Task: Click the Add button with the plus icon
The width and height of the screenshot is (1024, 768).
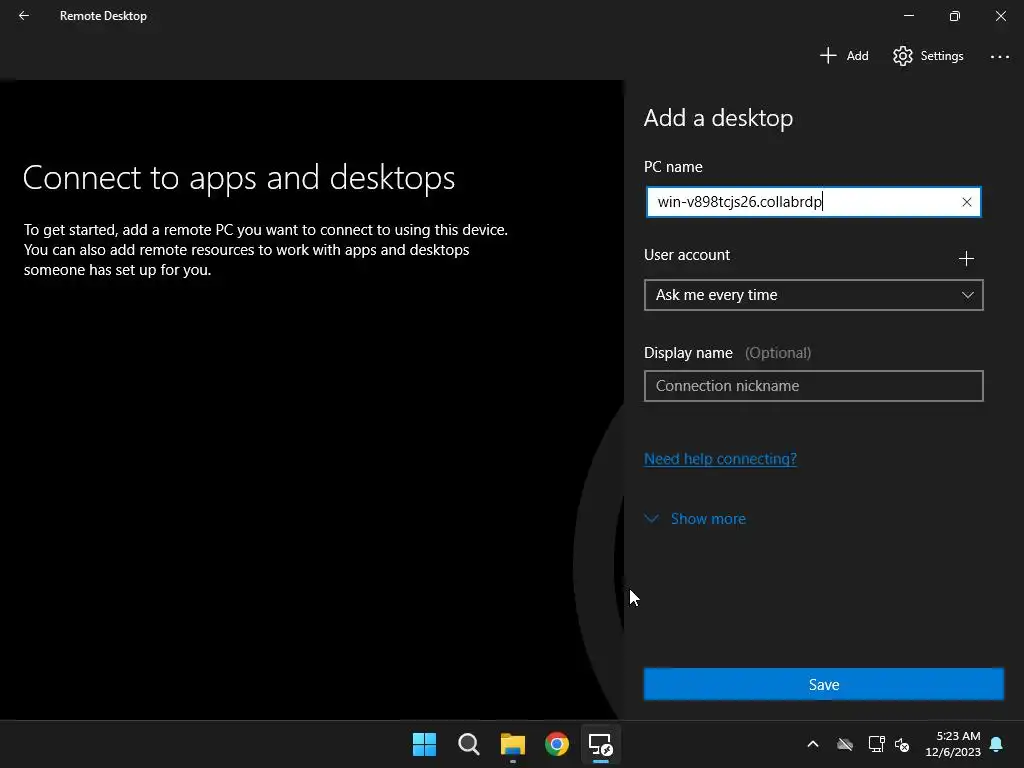Action: click(844, 56)
